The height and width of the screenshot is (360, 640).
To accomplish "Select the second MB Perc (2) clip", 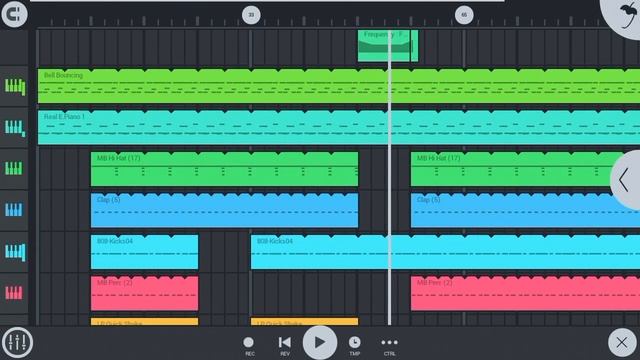I will point(525,293).
